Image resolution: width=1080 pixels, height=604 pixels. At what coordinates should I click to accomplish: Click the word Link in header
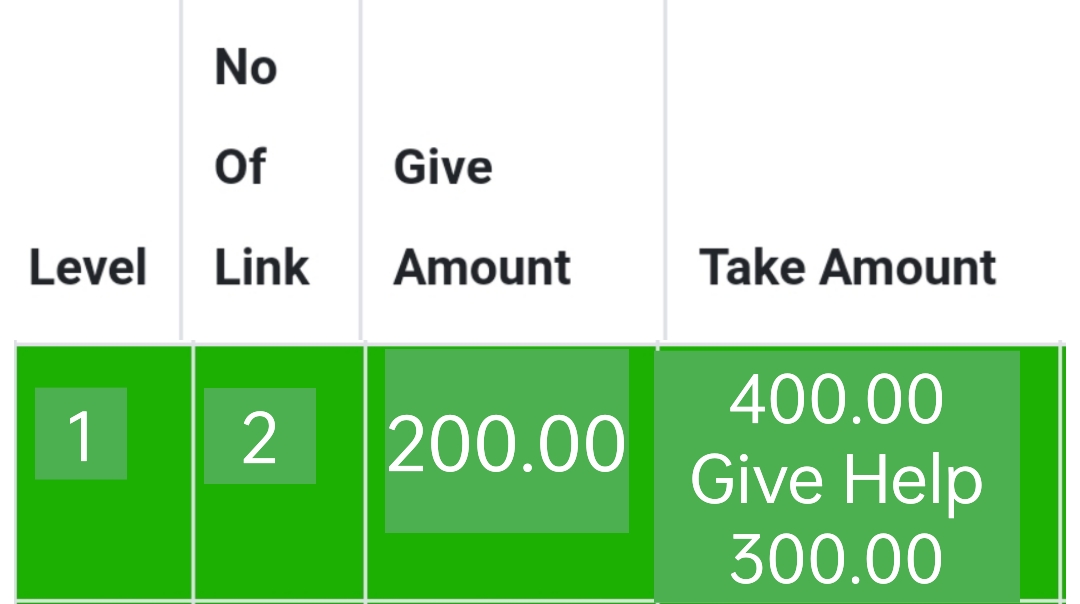(x=261, y=267)
